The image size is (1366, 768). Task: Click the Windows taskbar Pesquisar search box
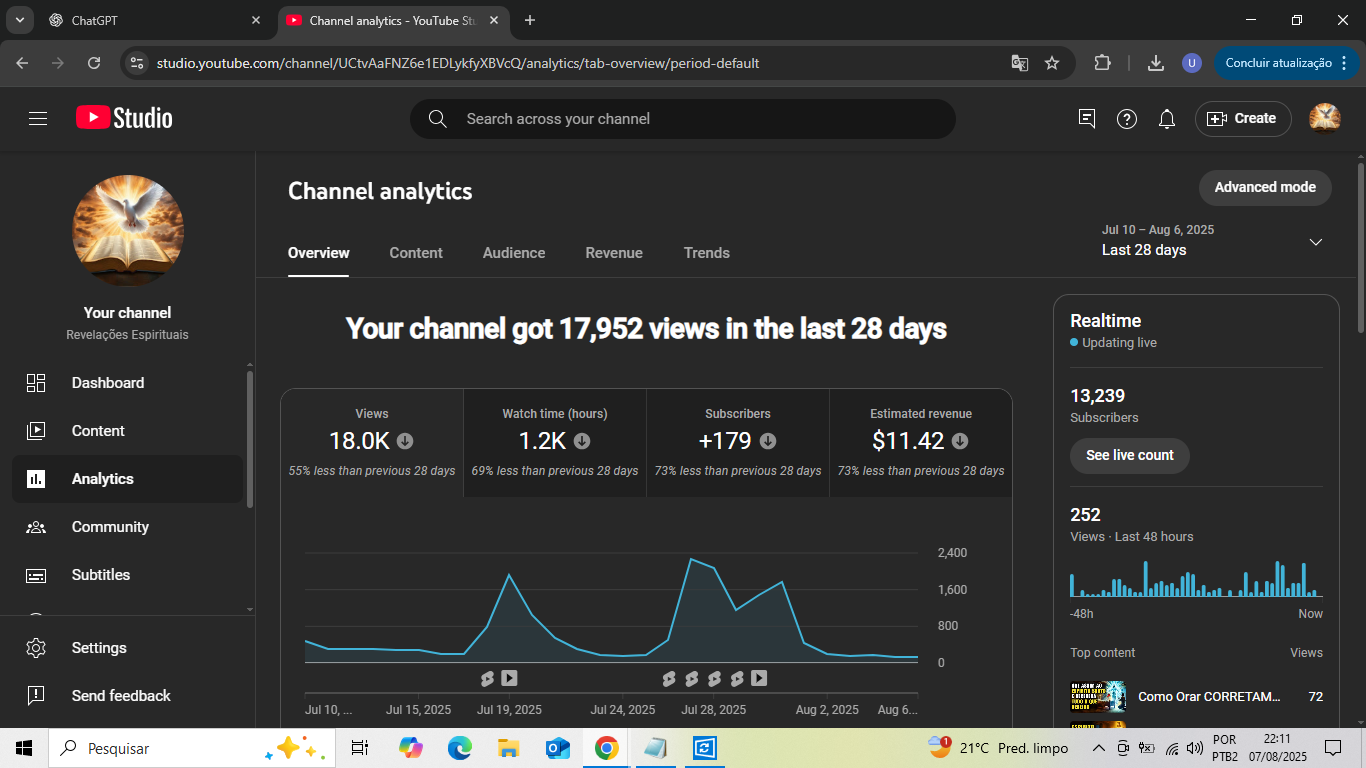(x=190, y=748)
